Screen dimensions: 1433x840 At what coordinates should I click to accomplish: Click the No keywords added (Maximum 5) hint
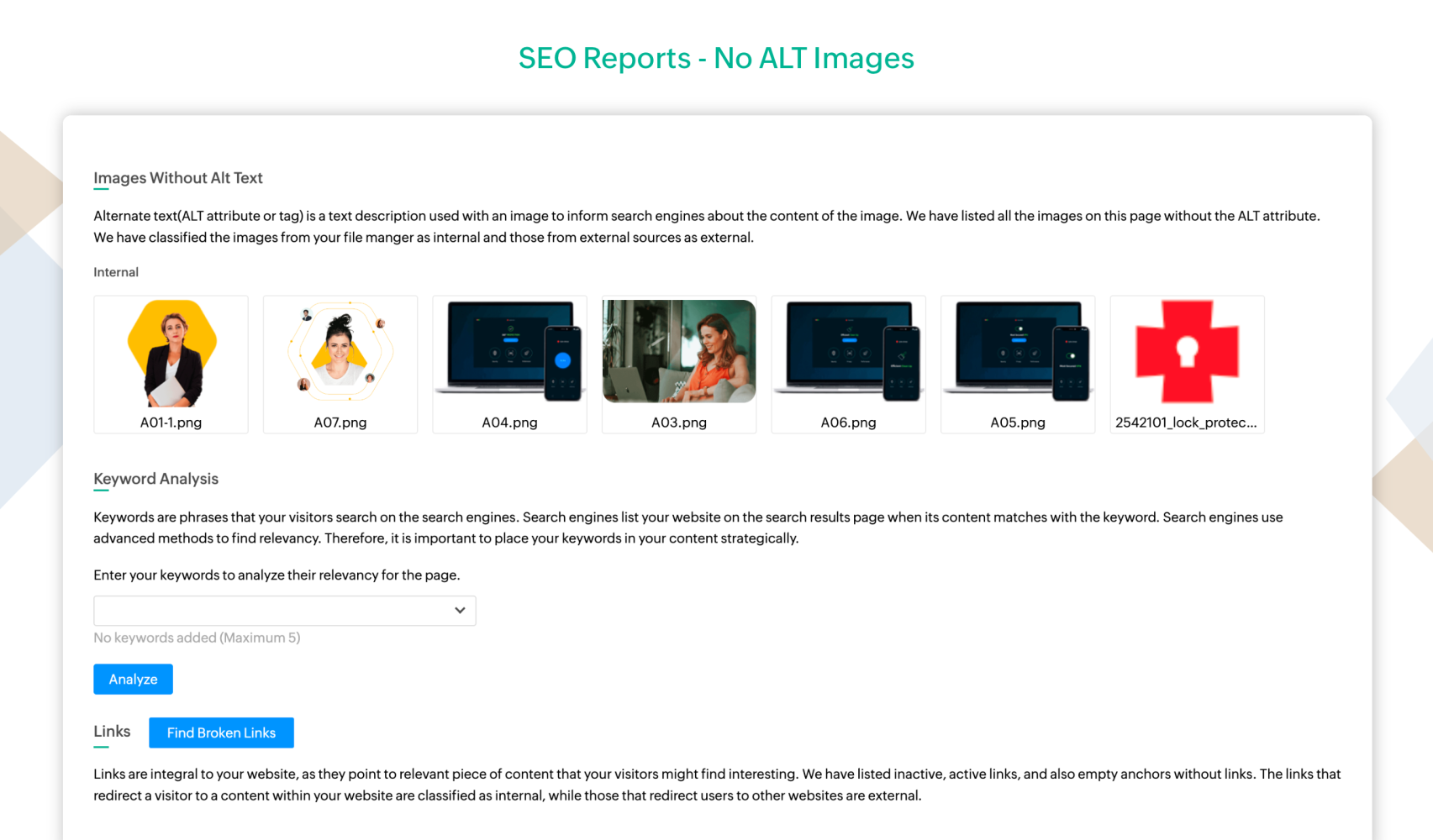pos(197,638)
